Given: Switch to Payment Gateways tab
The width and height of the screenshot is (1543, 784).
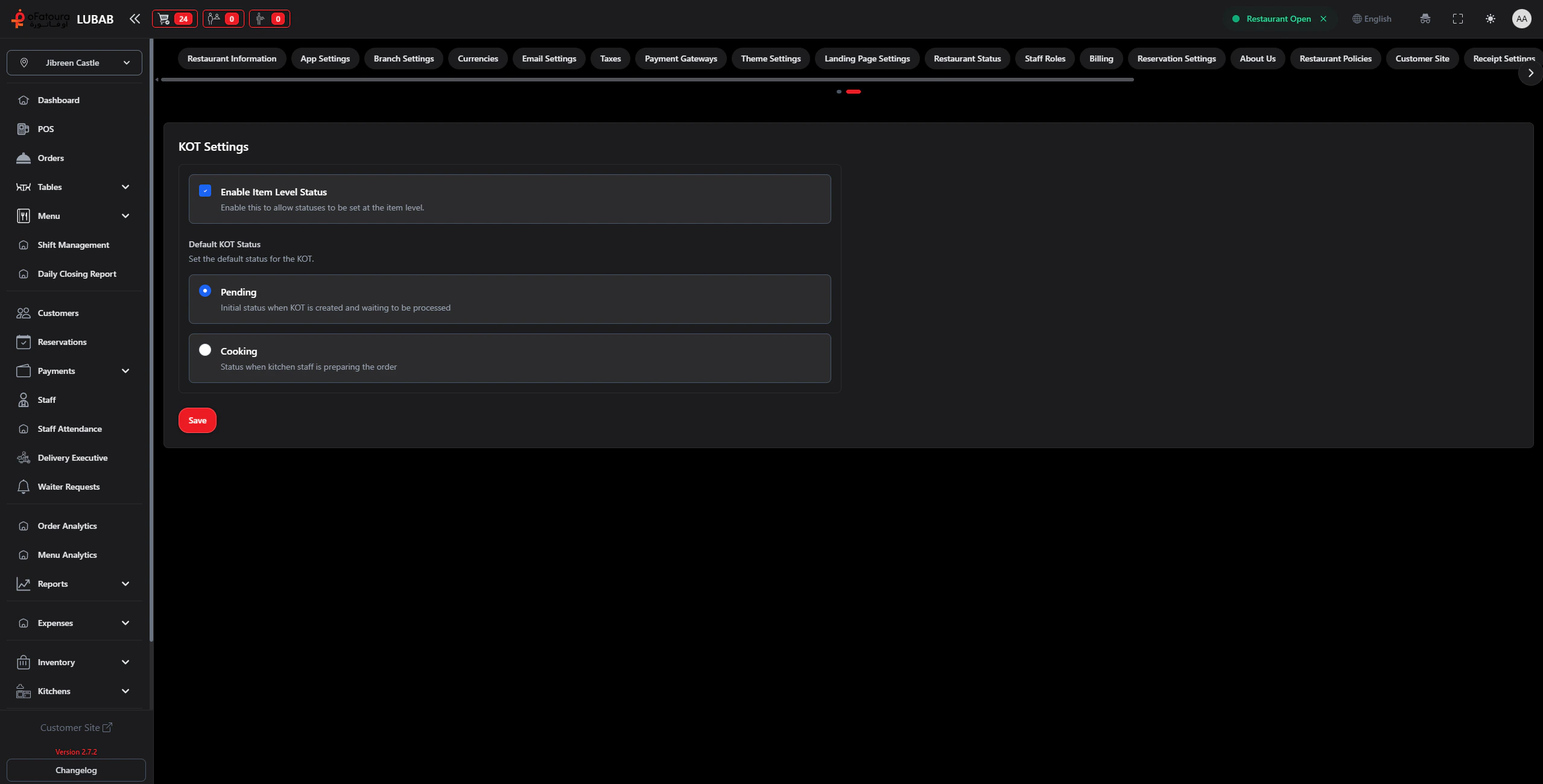Looking at the screenshot, I should tap(680, 58).
